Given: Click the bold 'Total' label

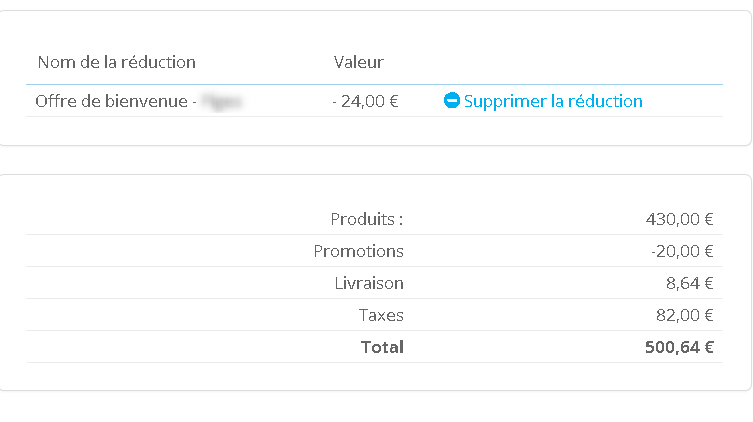Looking at the screenshot, I should (x=382, y=347).
